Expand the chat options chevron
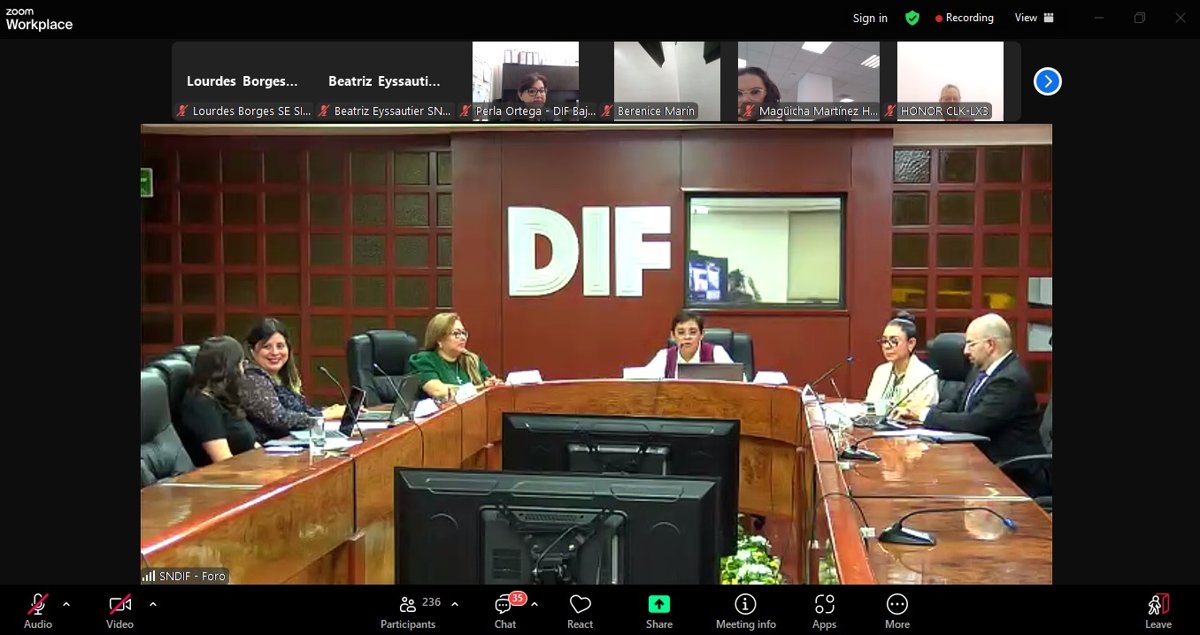This screenshot has width=1200, height=635. click(x=534, y=604)
